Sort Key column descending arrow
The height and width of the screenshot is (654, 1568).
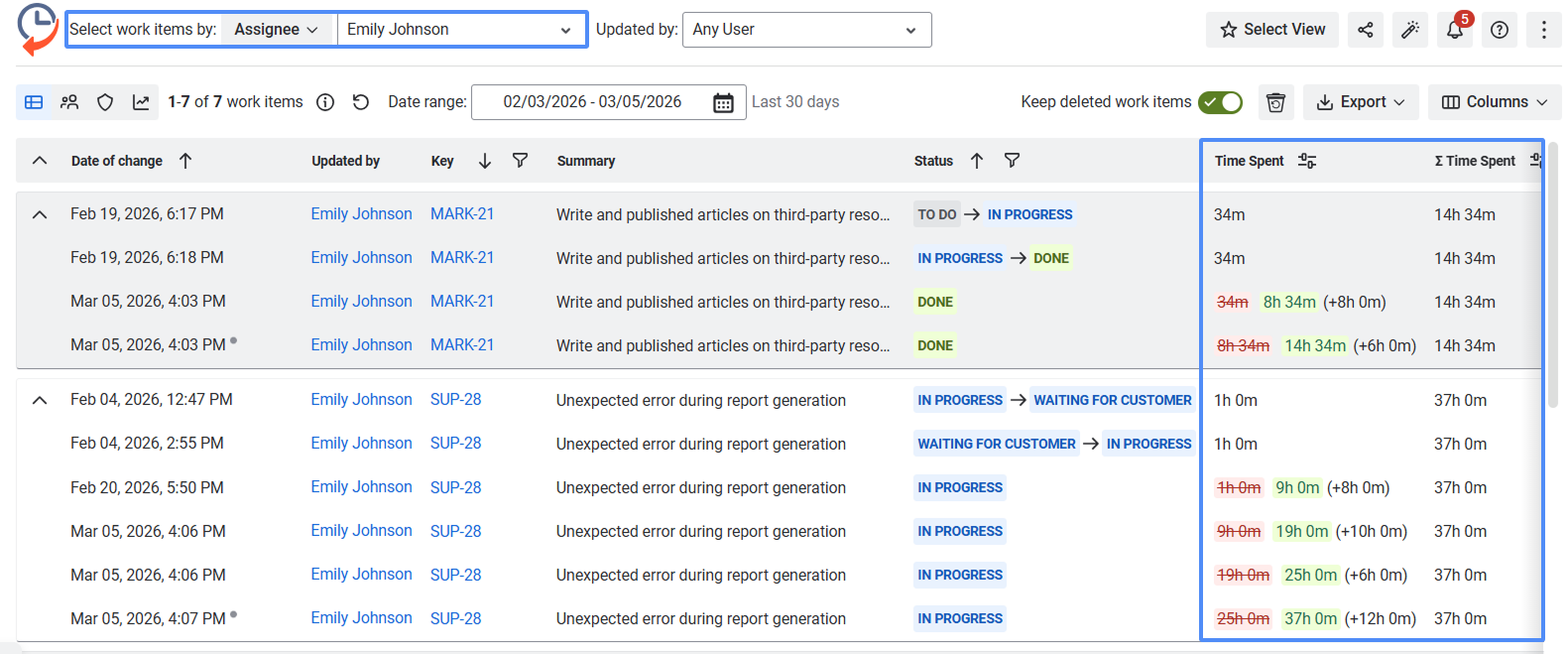(x=485, y=161)
